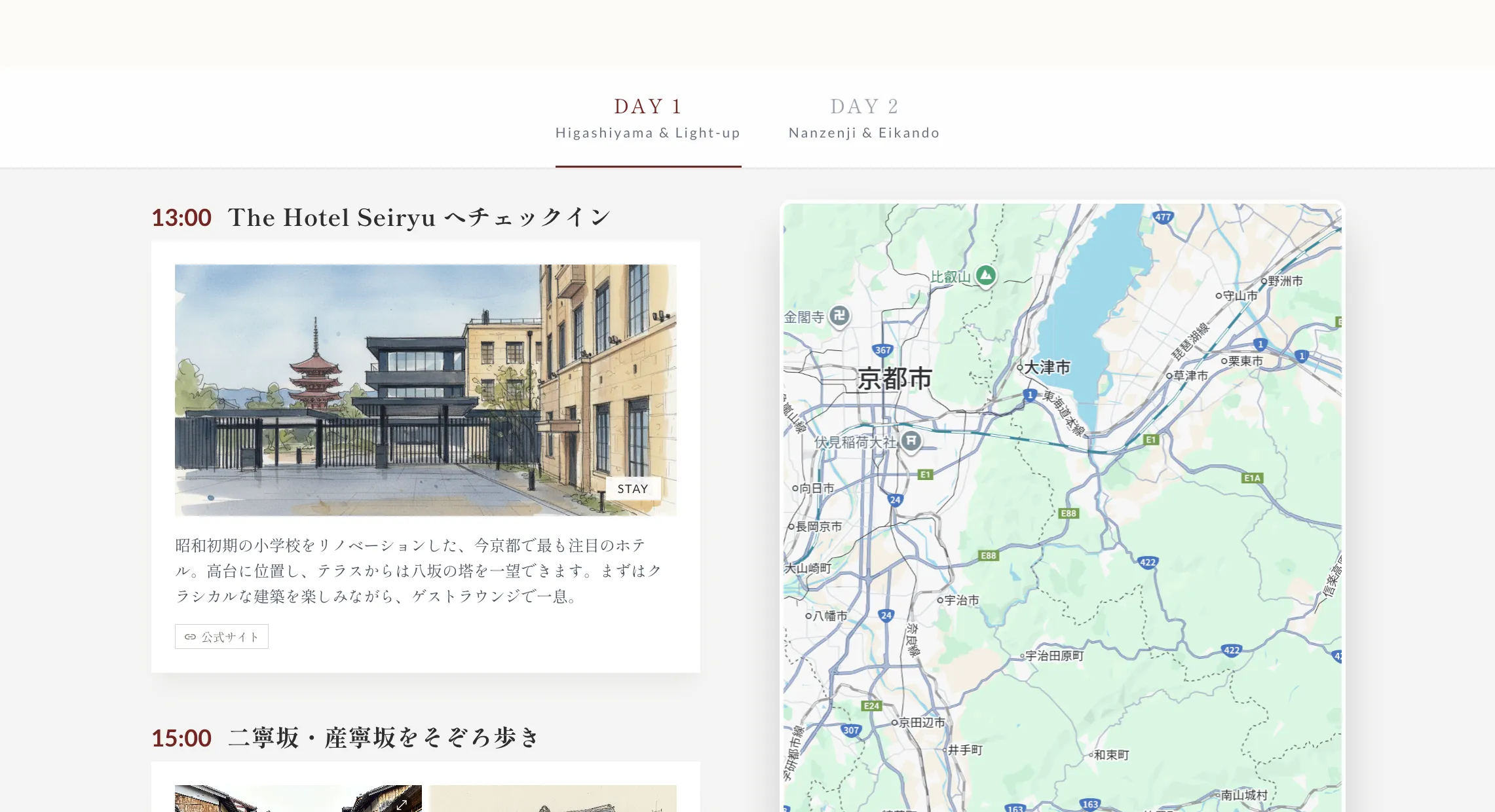Select the DAY 1 Higashiyama & Light-up tab
1495x812 pixels.
(647, 119)
